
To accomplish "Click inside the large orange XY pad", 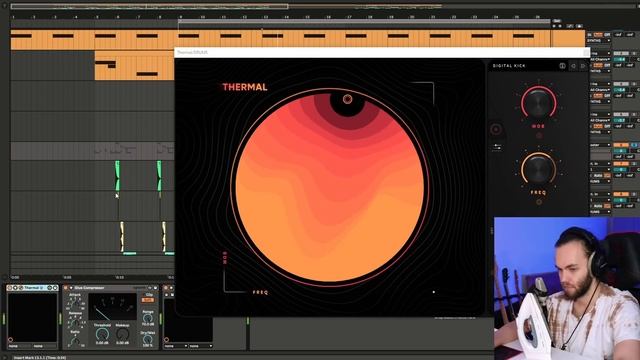I will click(x=330, y=188).
